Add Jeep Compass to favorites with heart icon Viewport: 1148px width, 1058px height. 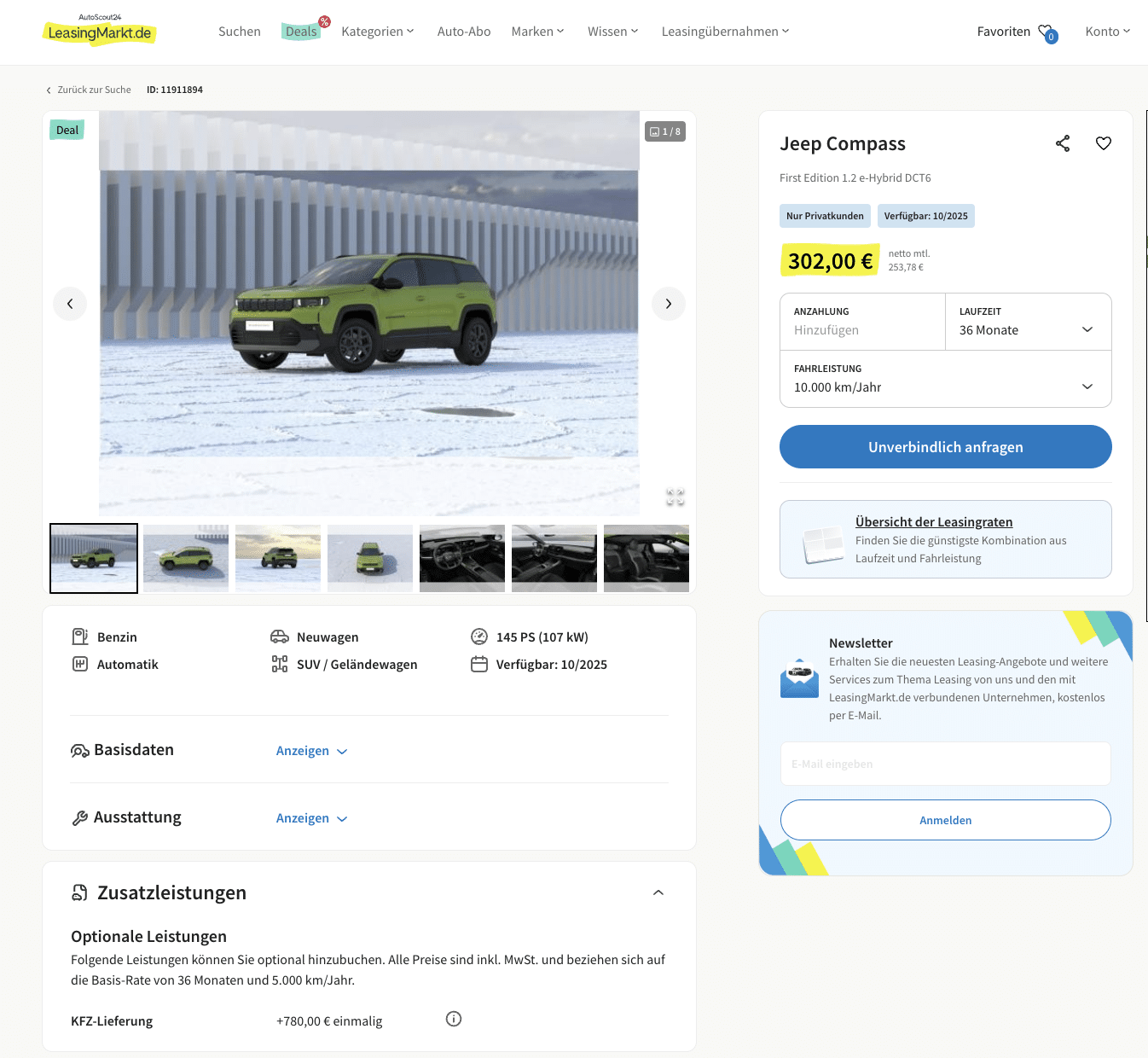tap(1104, 143)
